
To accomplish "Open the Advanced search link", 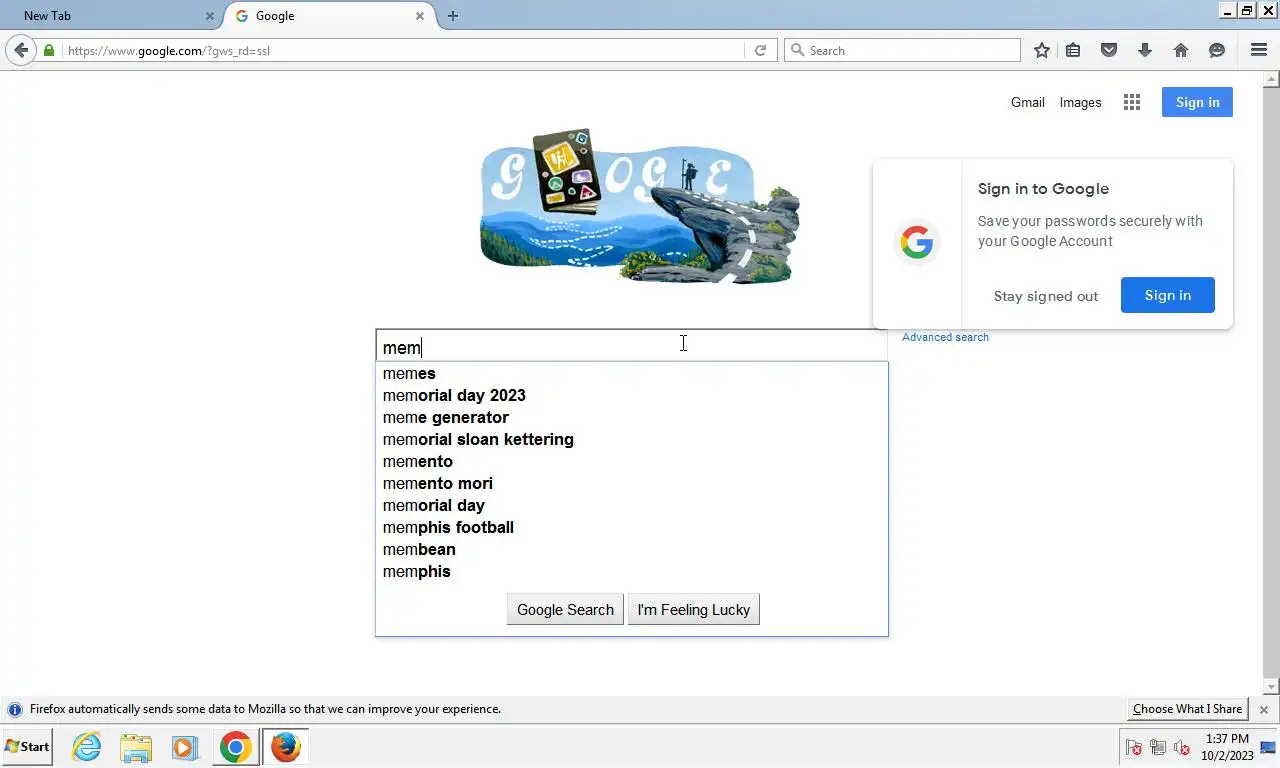I will click(945, 337).
